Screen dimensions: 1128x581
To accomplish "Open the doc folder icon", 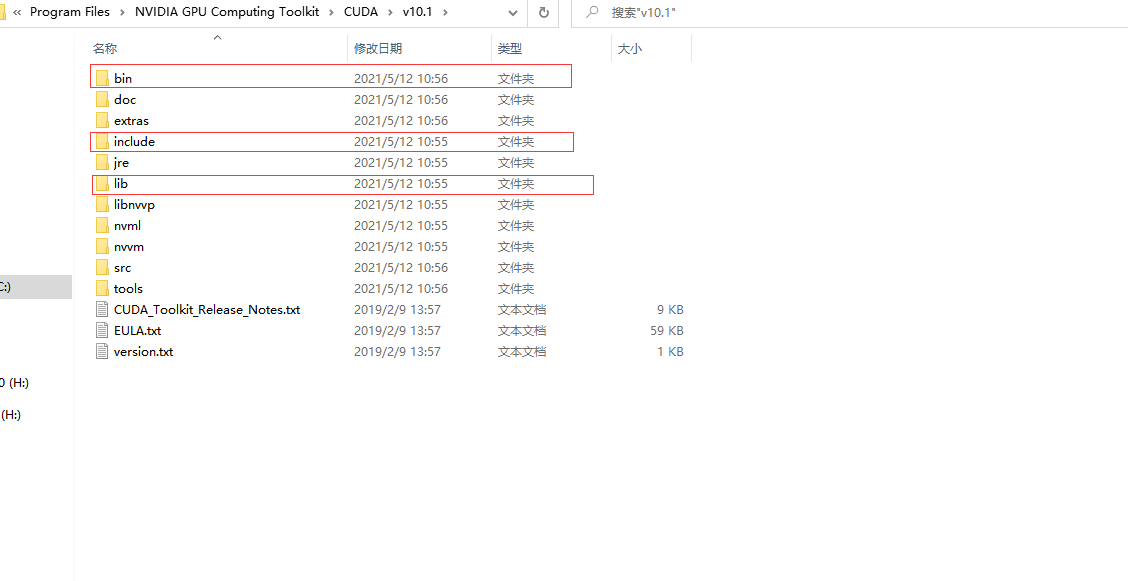I will (x=102, y=99).
